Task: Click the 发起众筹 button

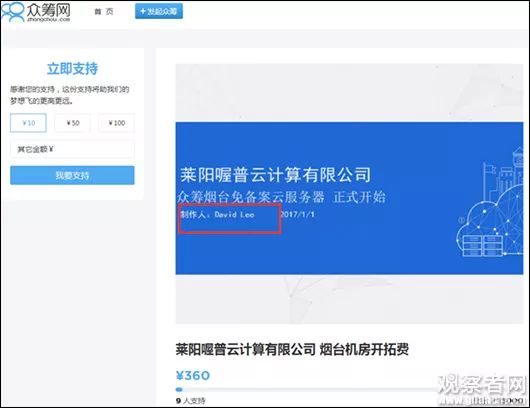Action: coord(159,11)
